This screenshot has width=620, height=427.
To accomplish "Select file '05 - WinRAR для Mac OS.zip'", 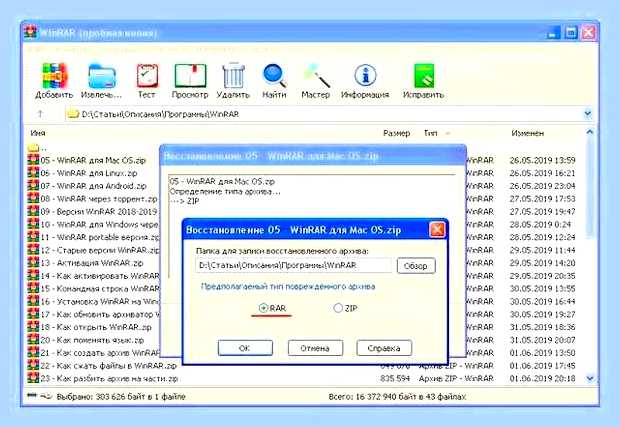I will [93, 160].
